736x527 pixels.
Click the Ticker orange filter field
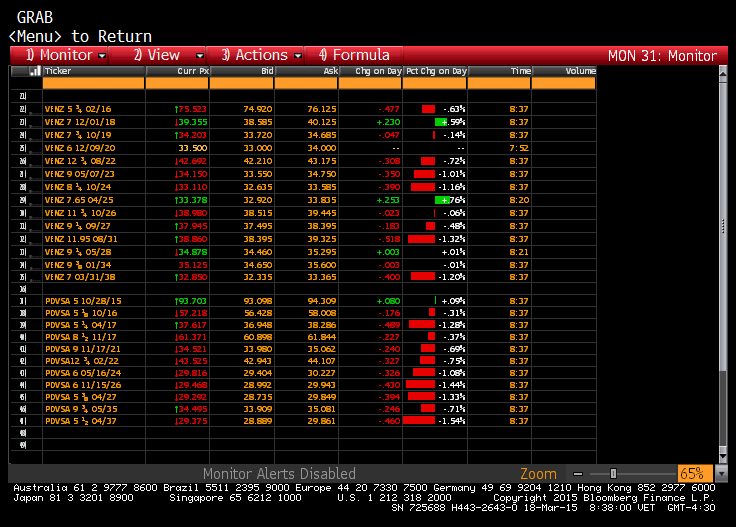coord(93,83)
